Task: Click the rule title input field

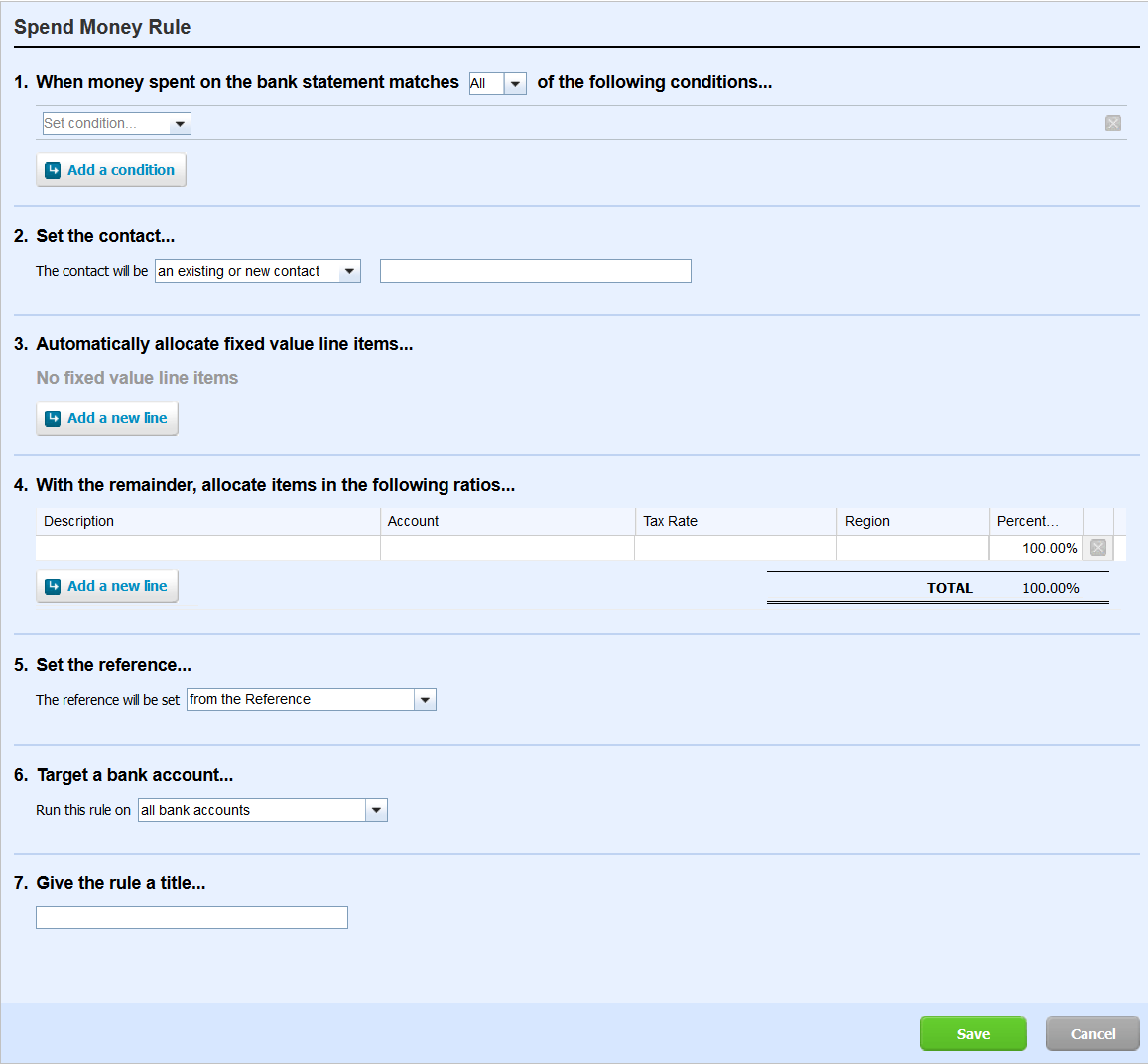Action: [x=191, y=917]
